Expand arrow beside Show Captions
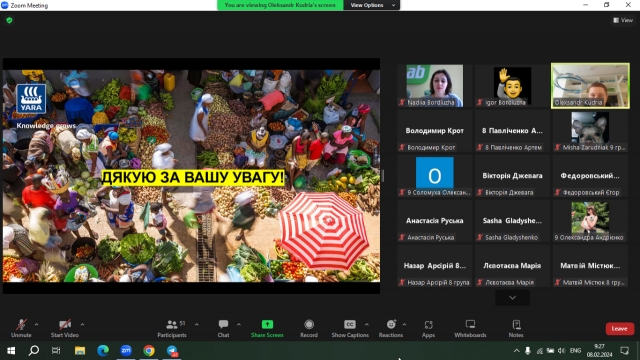 pyautogui.click(x=367, y=324)
